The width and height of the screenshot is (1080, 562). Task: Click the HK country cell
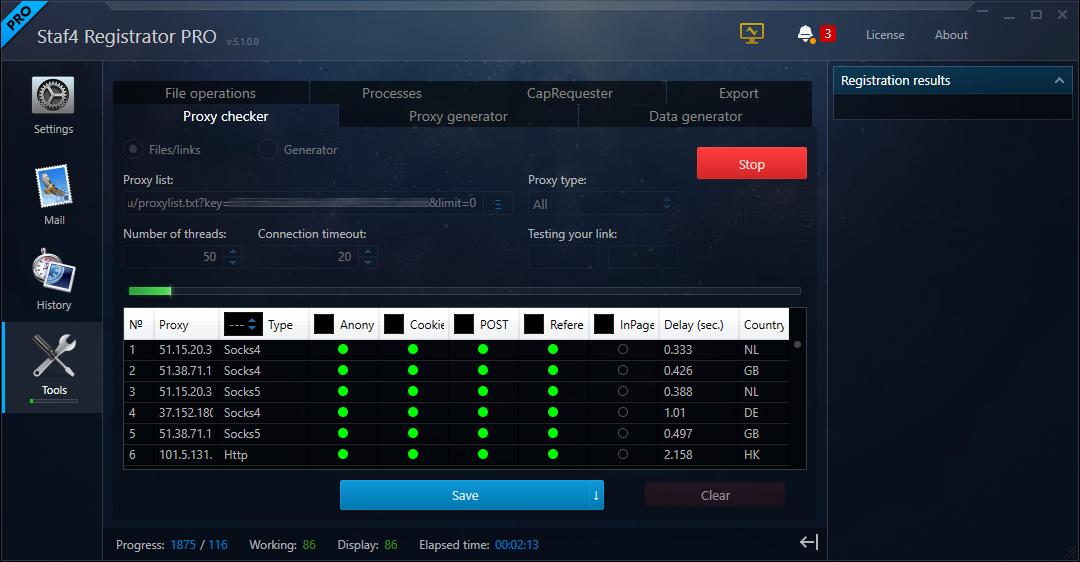tap(751, 455)
